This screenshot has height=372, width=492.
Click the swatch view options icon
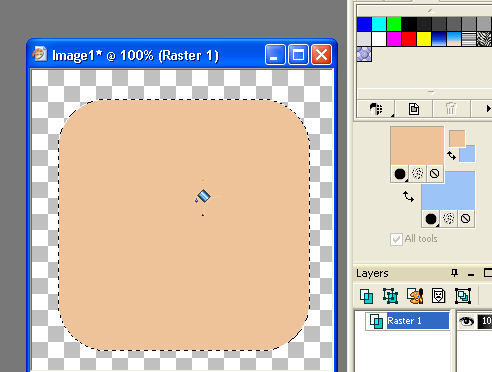pyautogui.click(x=376, y=109)
